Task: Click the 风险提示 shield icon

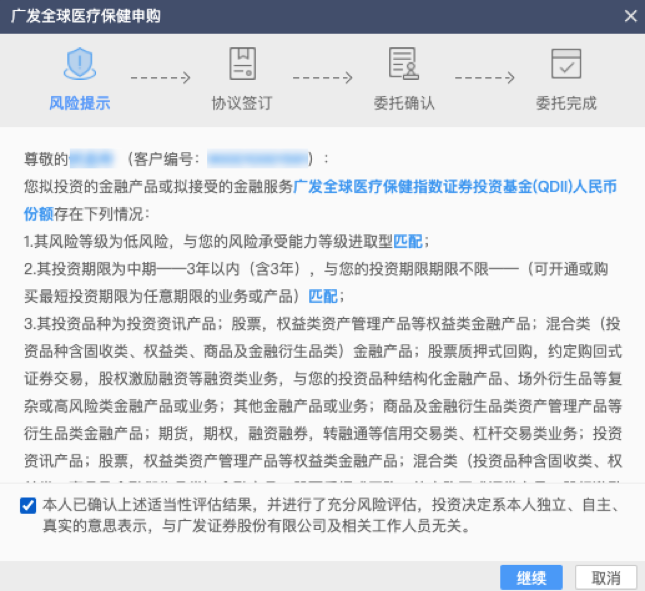Action: click(79, 64)
